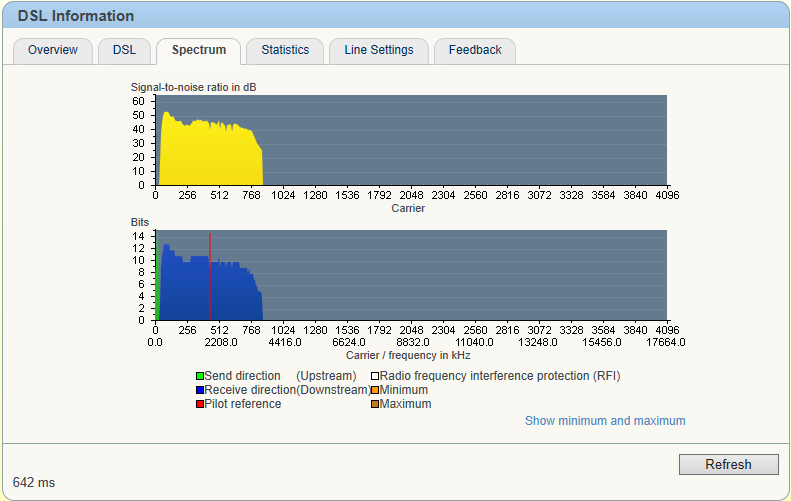Image resolution: width=791 pixels, height=501 pixels.
Task: Click the Receive direction(Downstream) legend text
Action: [288, 390]
